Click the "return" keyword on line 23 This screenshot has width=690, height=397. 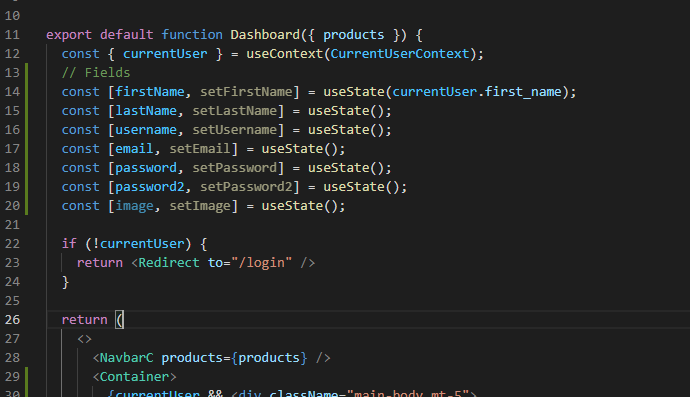[100, 263]
